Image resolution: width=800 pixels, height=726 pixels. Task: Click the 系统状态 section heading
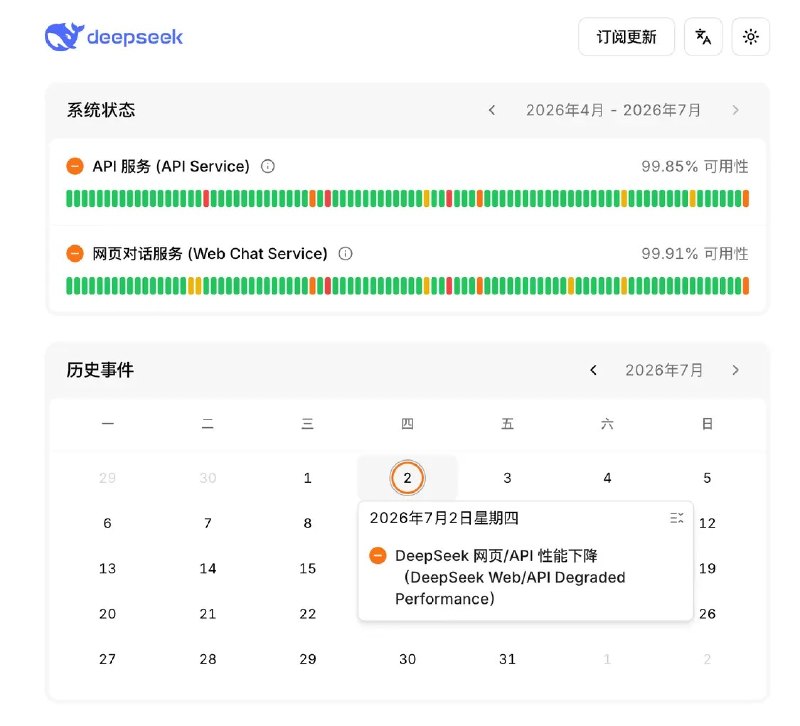(101, 110)
